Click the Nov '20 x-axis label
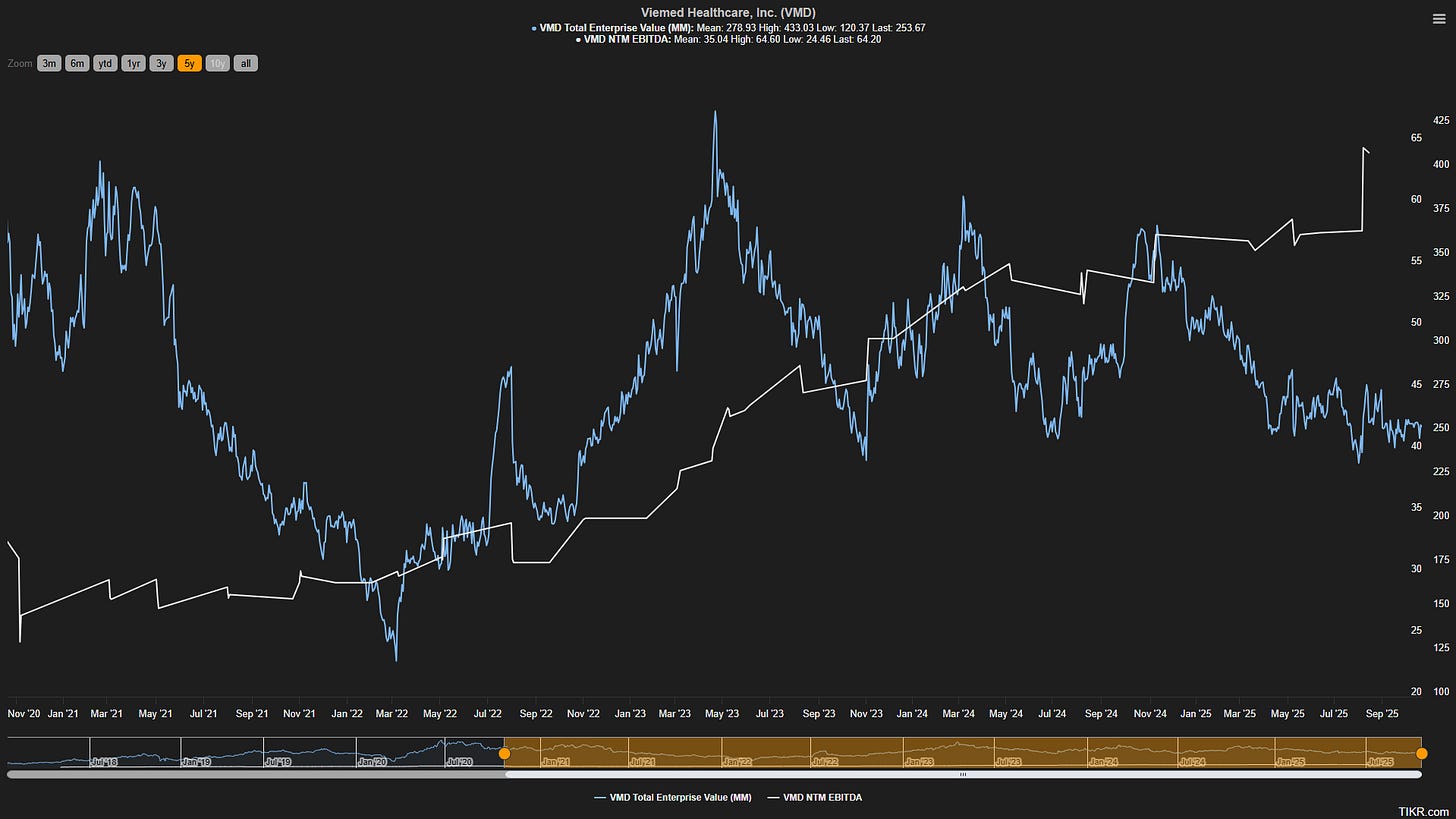 [x=24, y=714]
